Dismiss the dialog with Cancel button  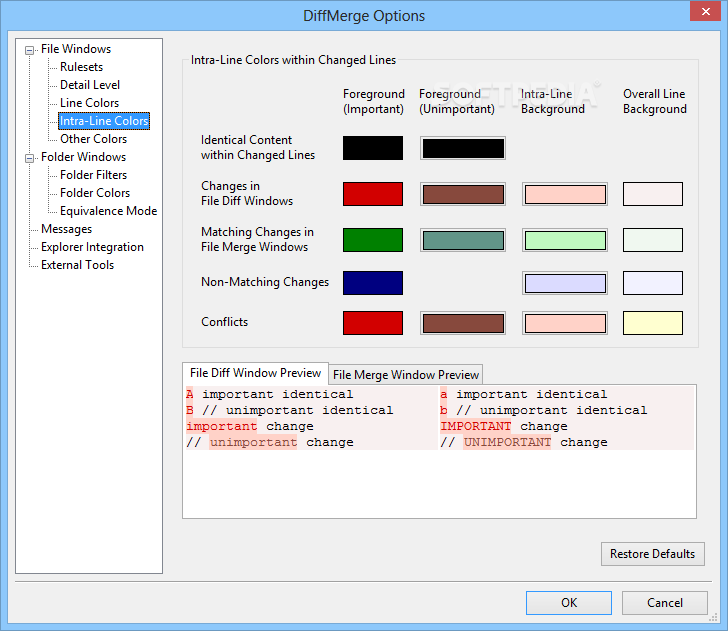[x=665, y=603]
